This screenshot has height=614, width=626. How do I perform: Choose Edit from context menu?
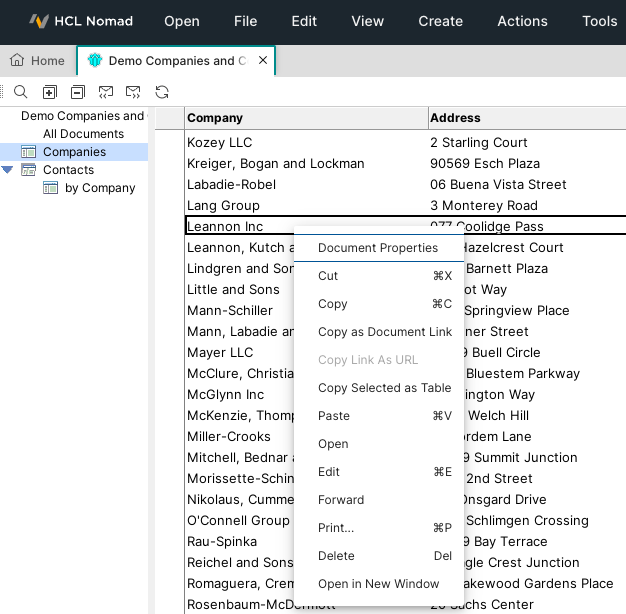(378, 471)
